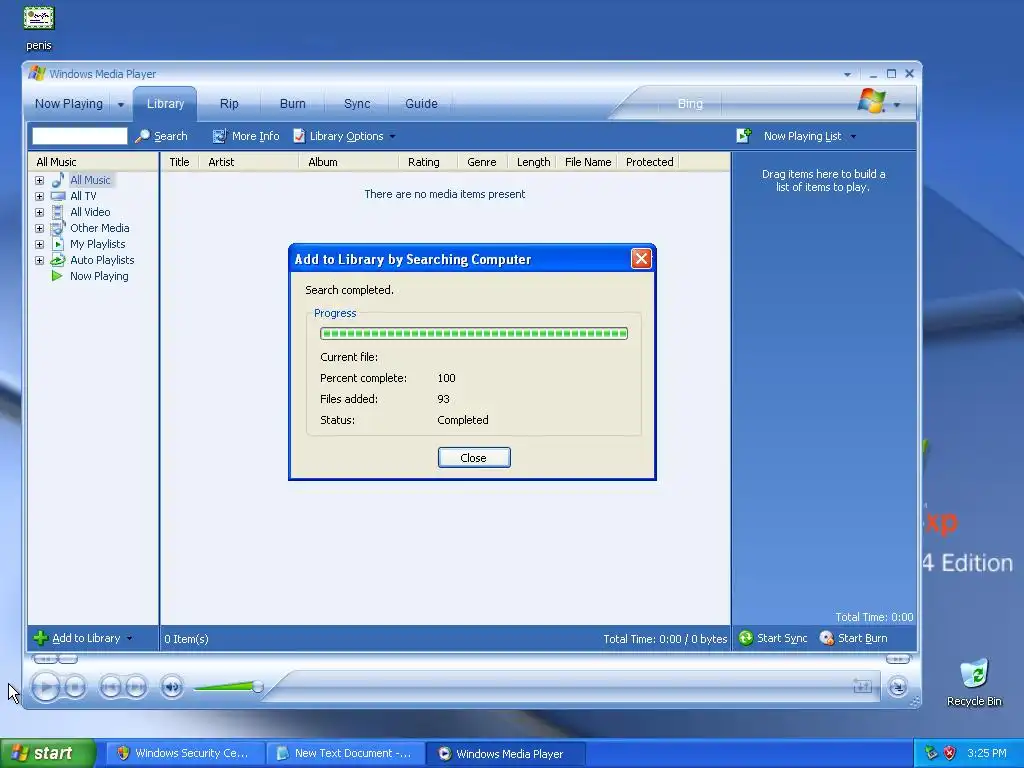Sort by the Protected column header

click(x=648, y=162)
